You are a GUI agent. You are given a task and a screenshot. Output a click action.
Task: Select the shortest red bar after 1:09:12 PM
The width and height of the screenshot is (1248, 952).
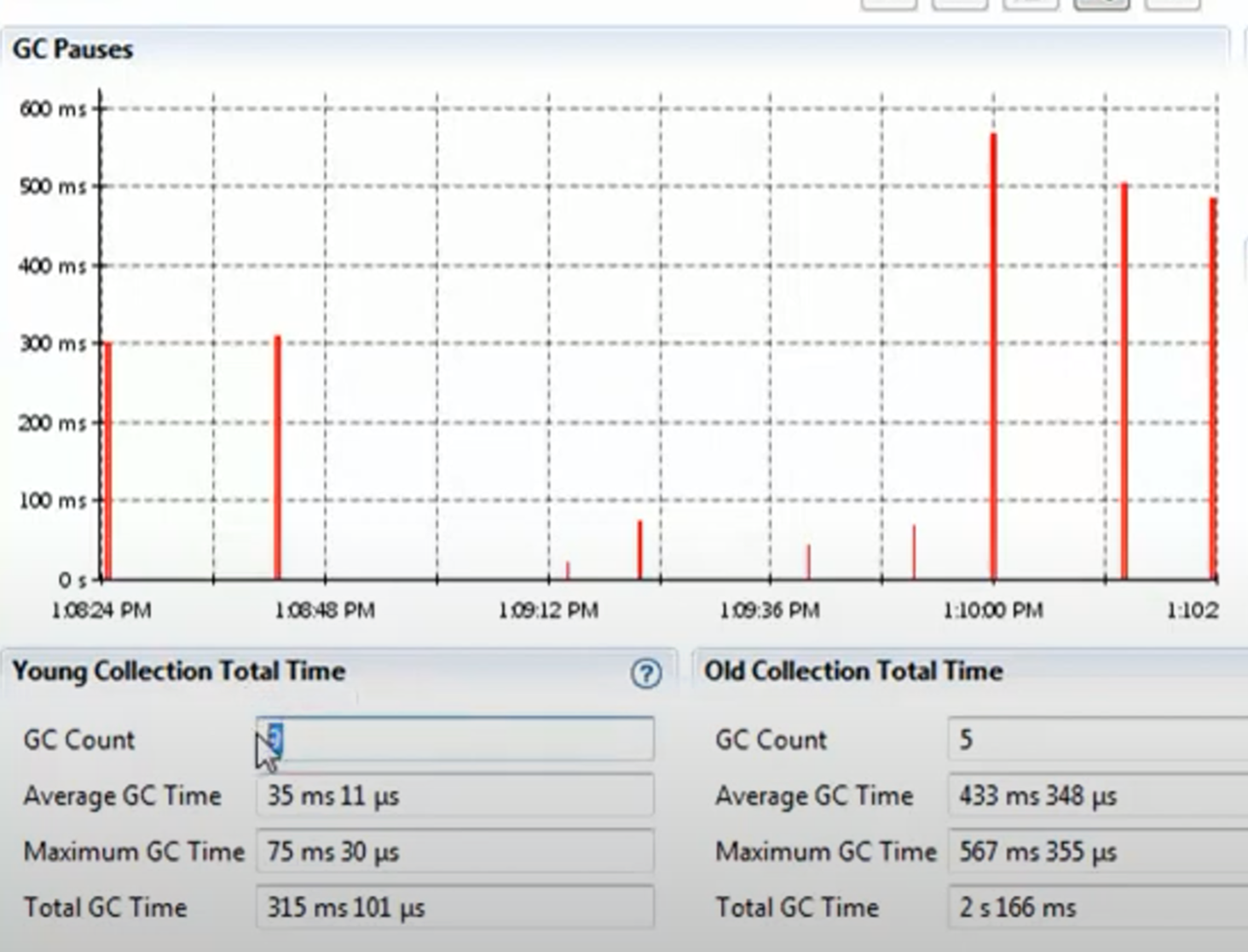tap(568, 570)
